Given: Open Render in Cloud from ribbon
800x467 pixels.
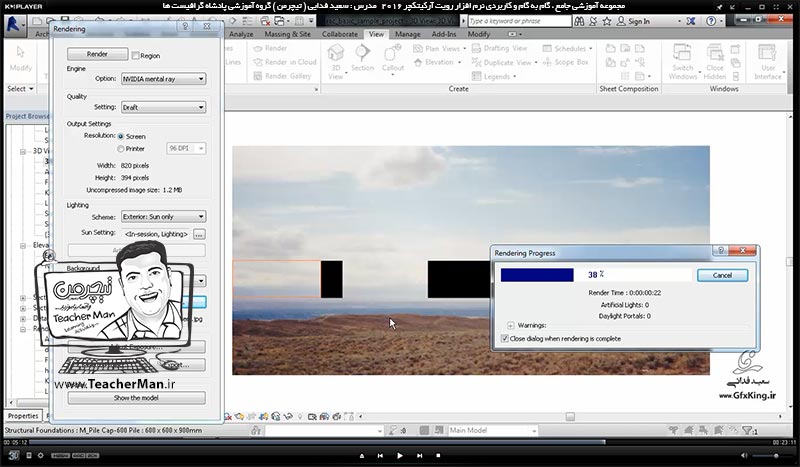Looking at the screenshot, I should click(285, 62).
